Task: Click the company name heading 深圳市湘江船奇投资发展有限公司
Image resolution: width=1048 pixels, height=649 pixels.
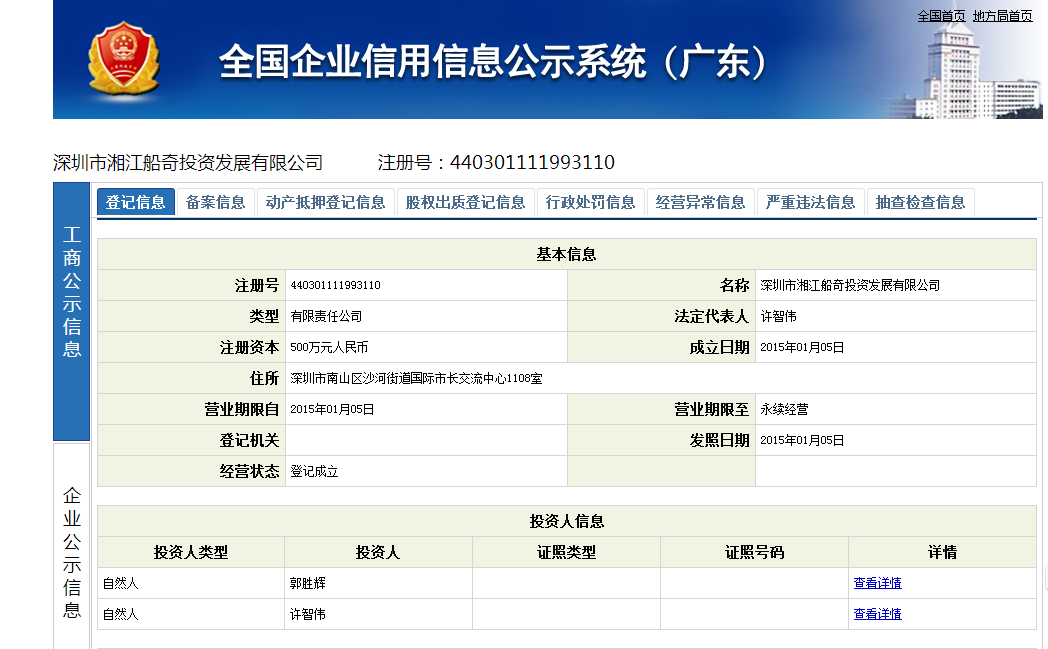Action: tap(188, 162)
